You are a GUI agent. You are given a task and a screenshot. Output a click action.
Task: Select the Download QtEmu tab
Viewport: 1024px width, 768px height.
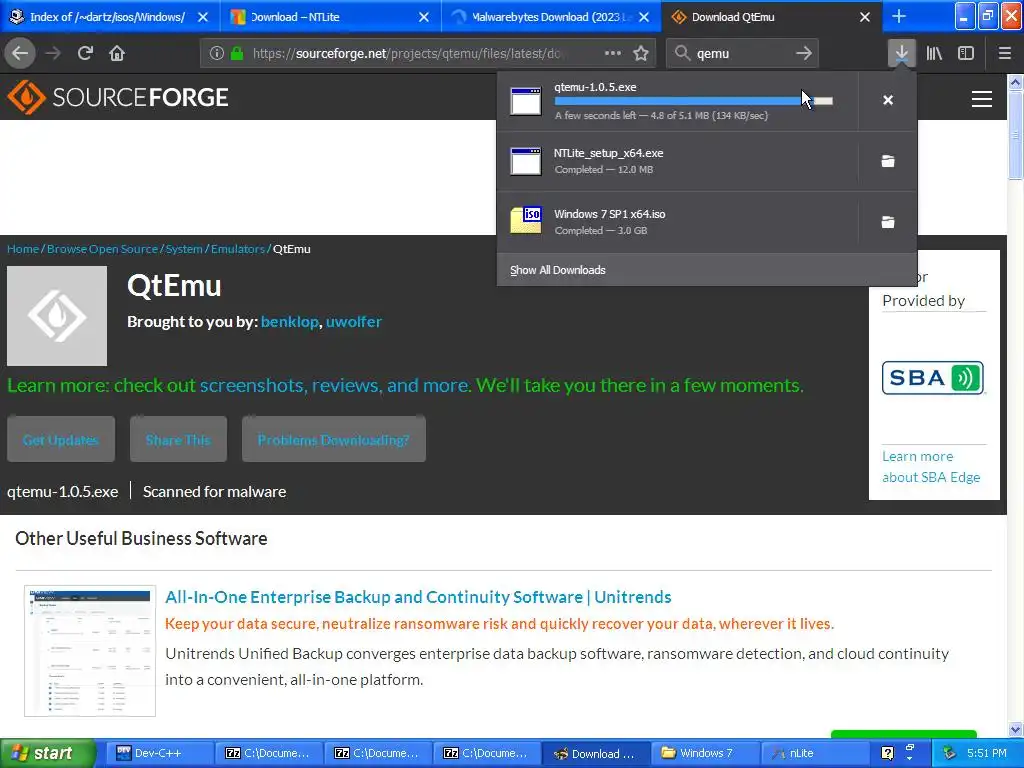pyautogui.click(x=771, y=17)
